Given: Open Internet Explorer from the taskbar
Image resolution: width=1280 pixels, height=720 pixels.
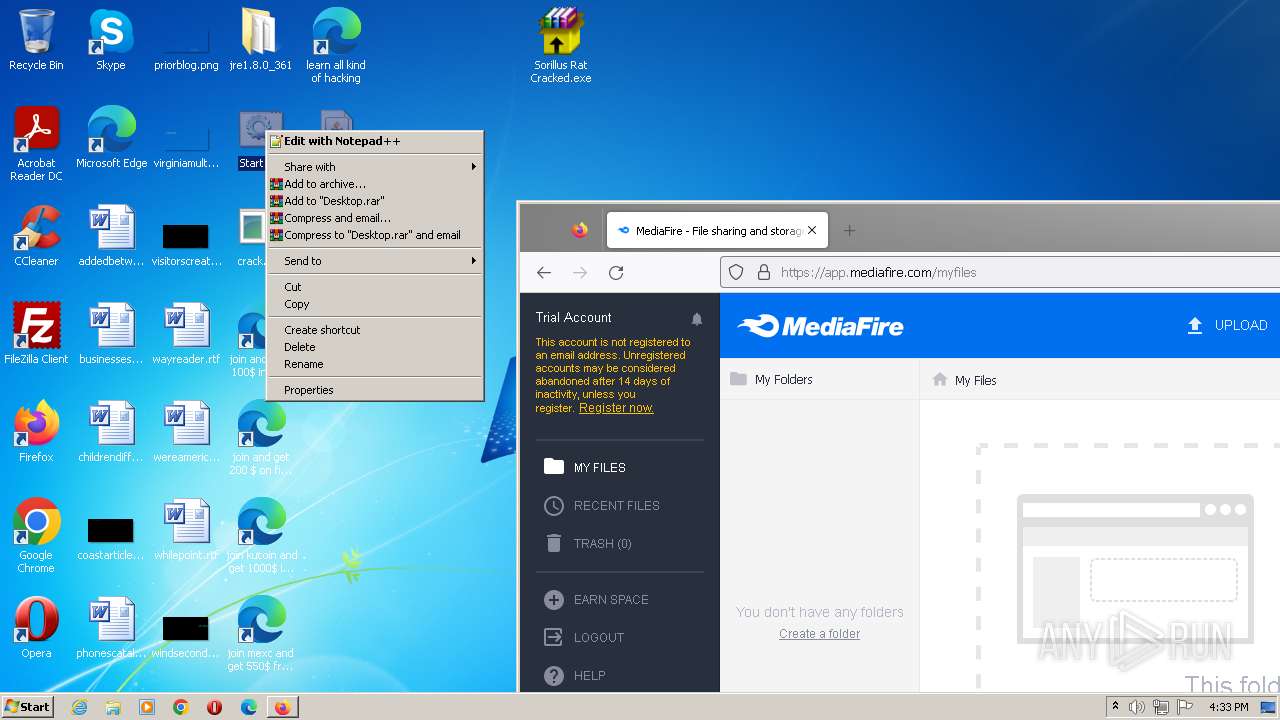Looking at the screenshot, I should click(79, 707).
